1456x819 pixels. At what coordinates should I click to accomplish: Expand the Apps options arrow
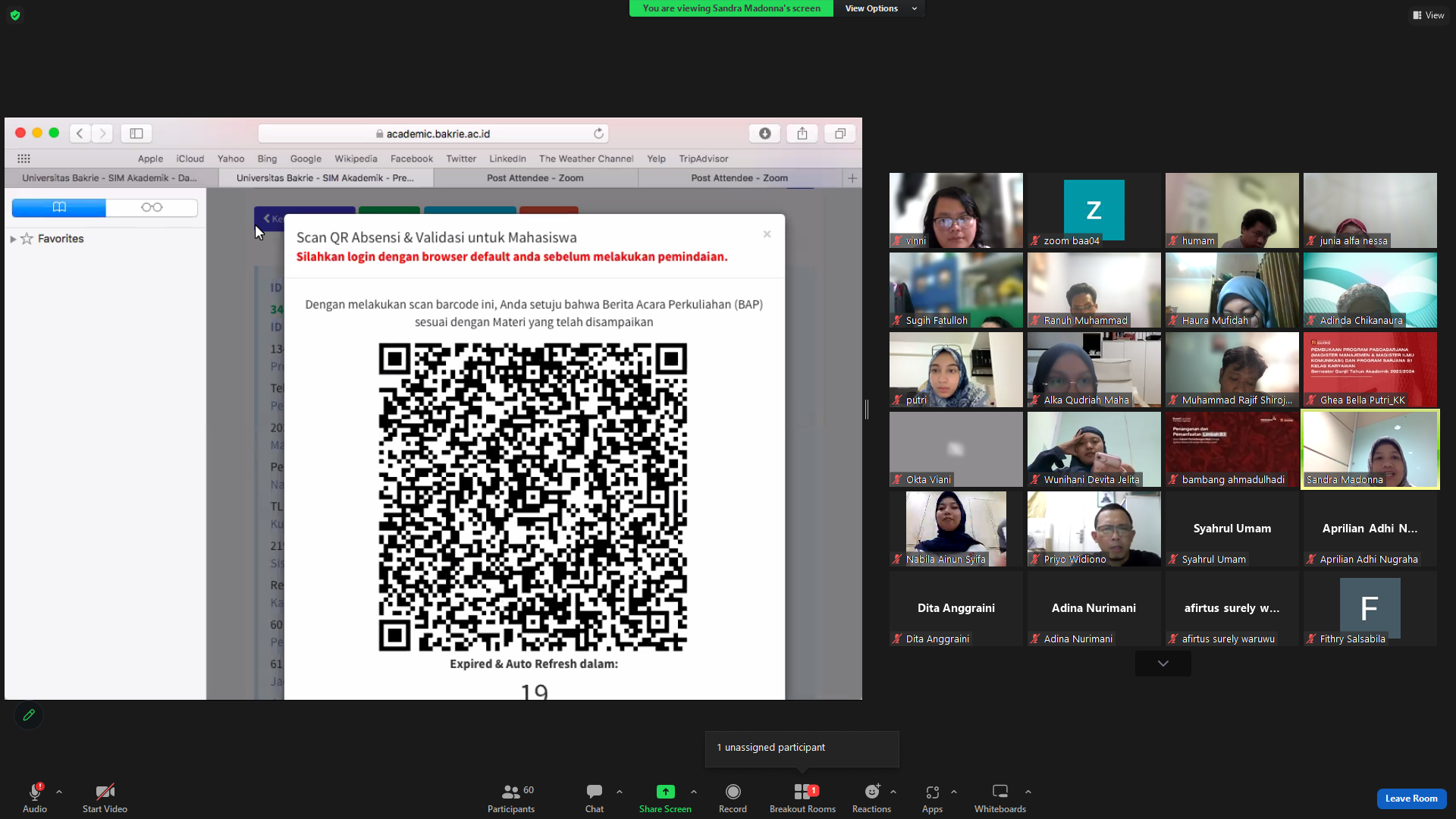point(954,792)
